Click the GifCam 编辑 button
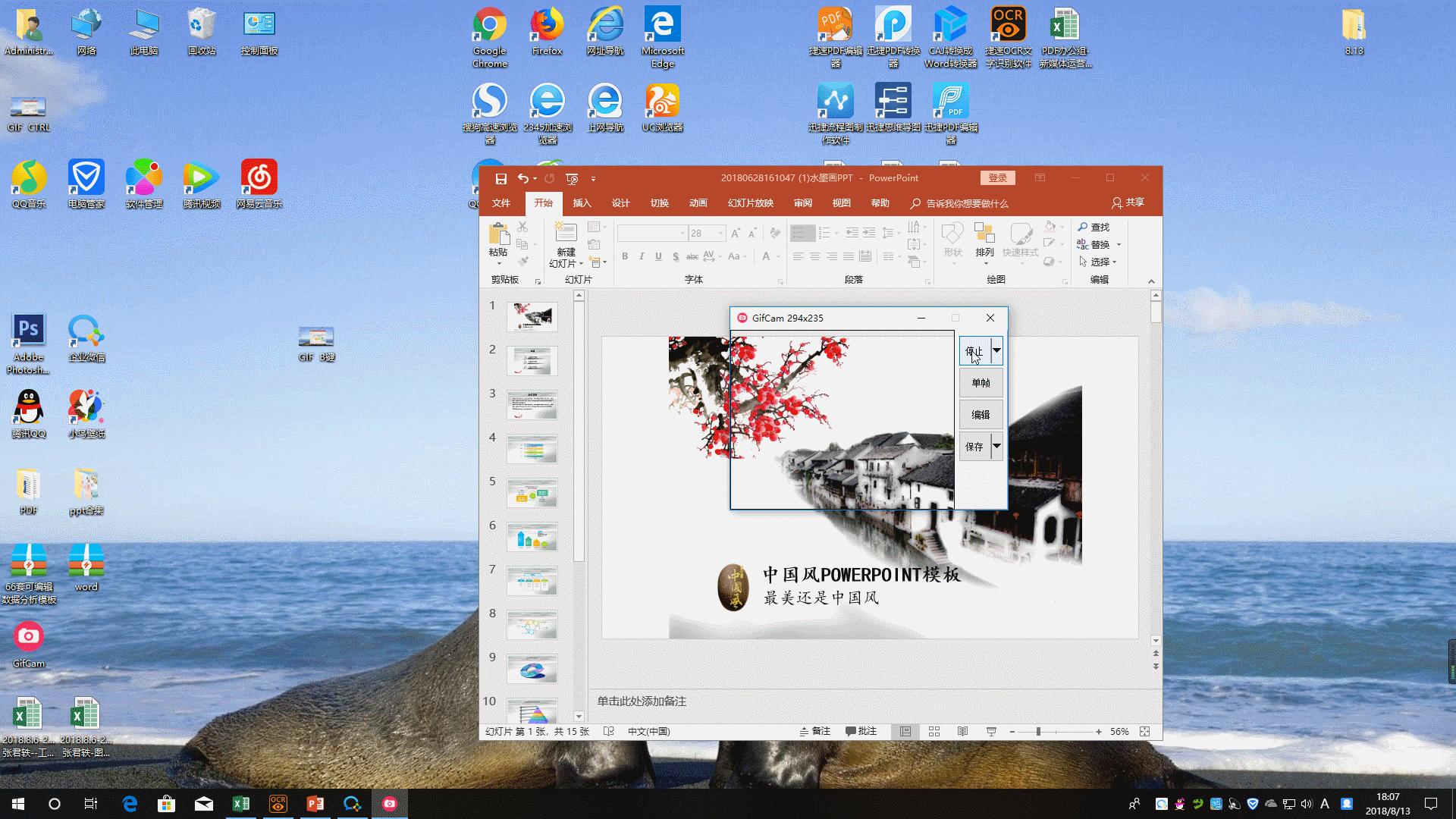Viewport: 1456px width, 819px height. 981,415
